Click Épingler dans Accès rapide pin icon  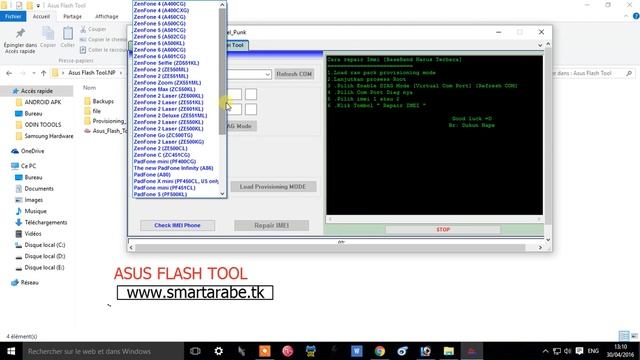click(20, 33)
